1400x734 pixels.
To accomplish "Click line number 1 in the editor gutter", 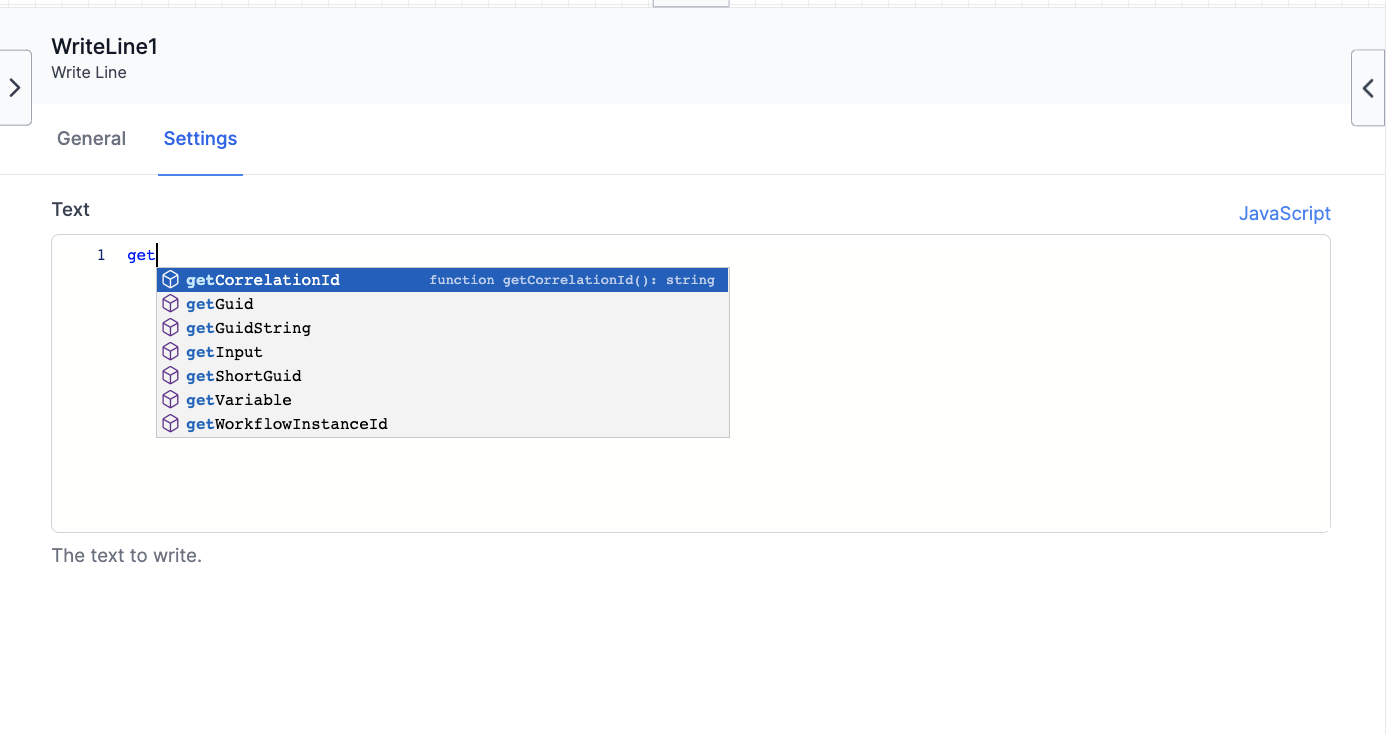I will coord(100,255).
